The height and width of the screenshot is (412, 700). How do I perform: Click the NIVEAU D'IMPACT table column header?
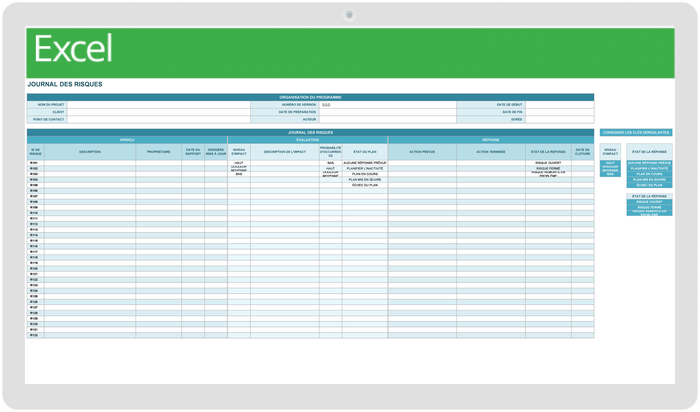[239, 152]
